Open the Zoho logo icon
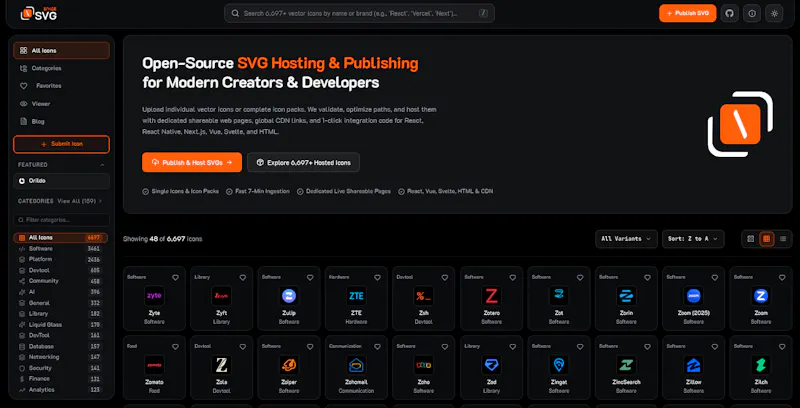Image resolution: width=800 pixels, height=408 pixels. (423, 365)
